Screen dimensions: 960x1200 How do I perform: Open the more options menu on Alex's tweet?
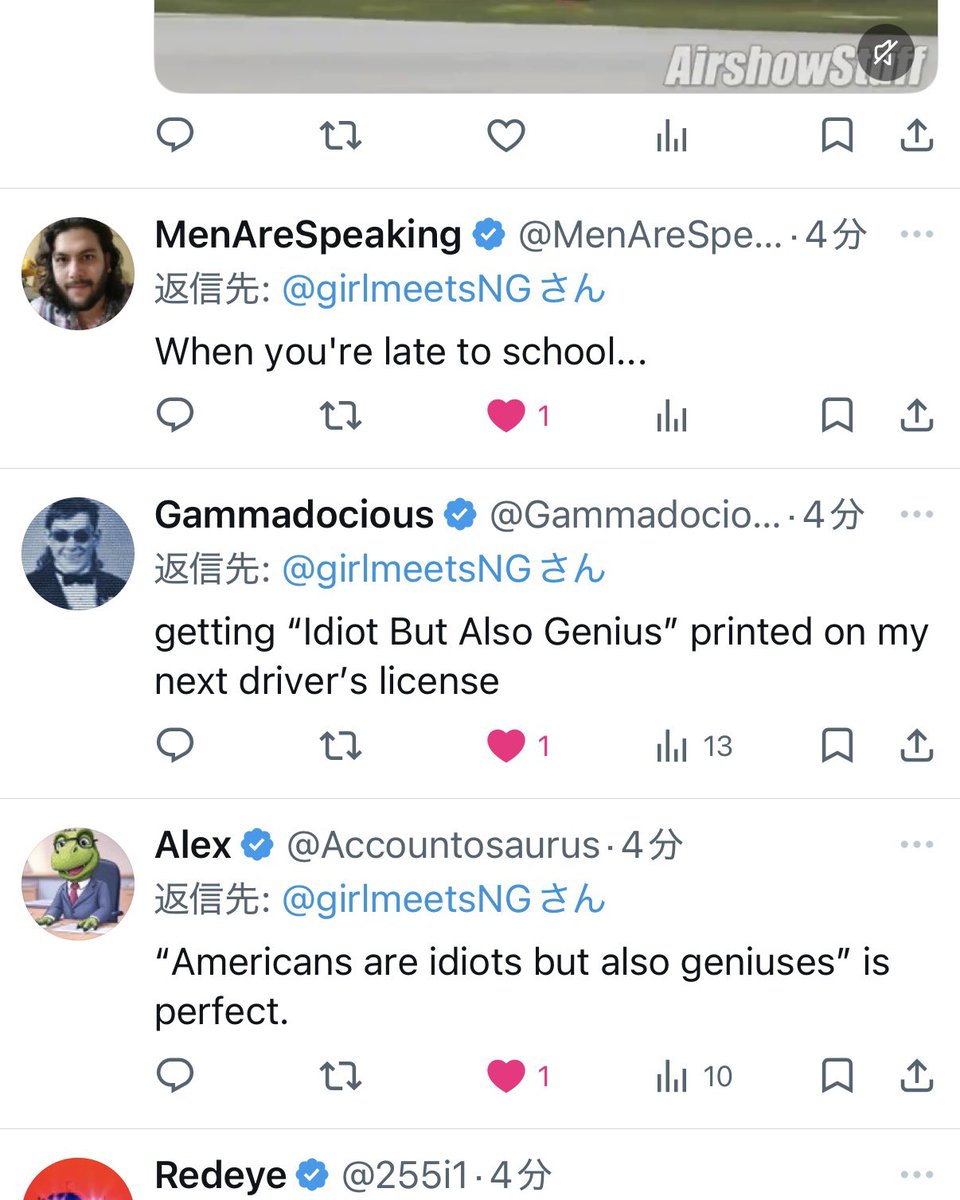(x=916, y=845)
